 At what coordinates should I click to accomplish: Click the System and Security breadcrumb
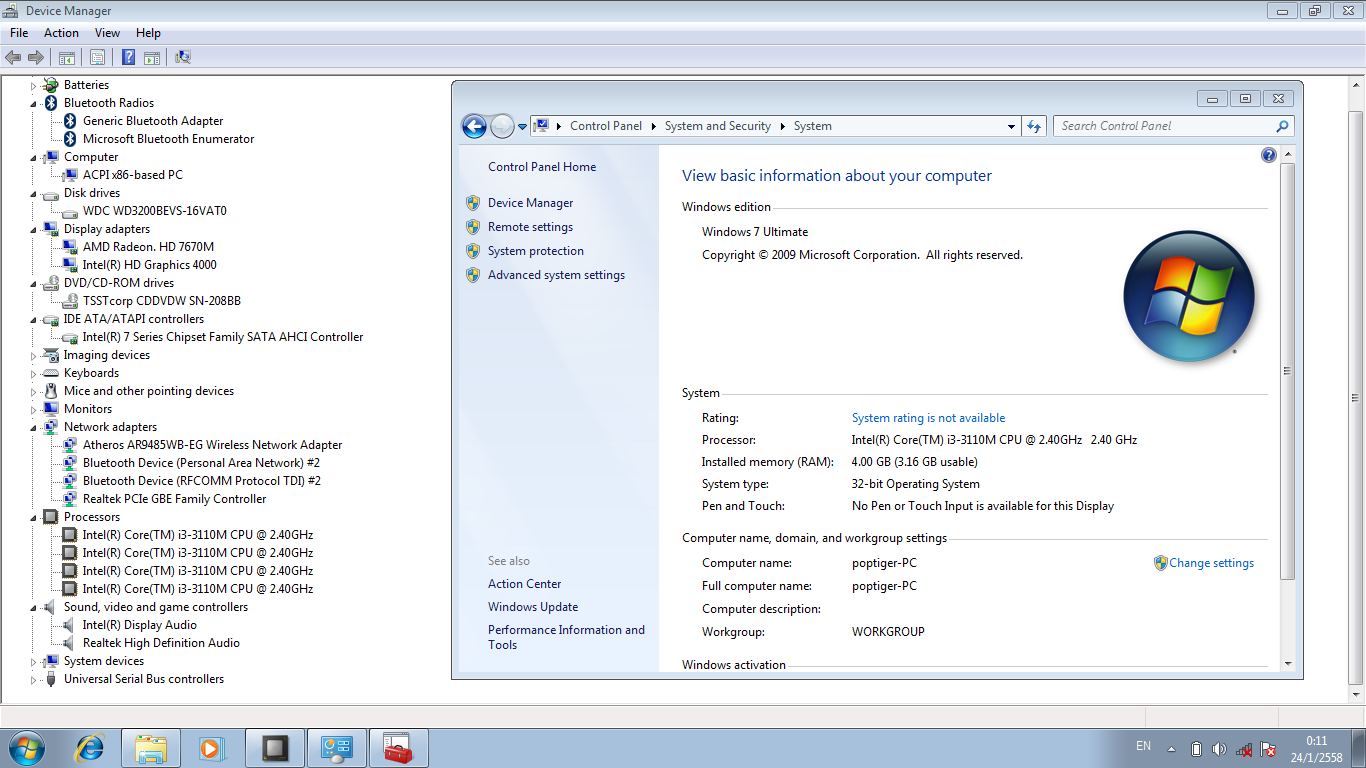718,126
